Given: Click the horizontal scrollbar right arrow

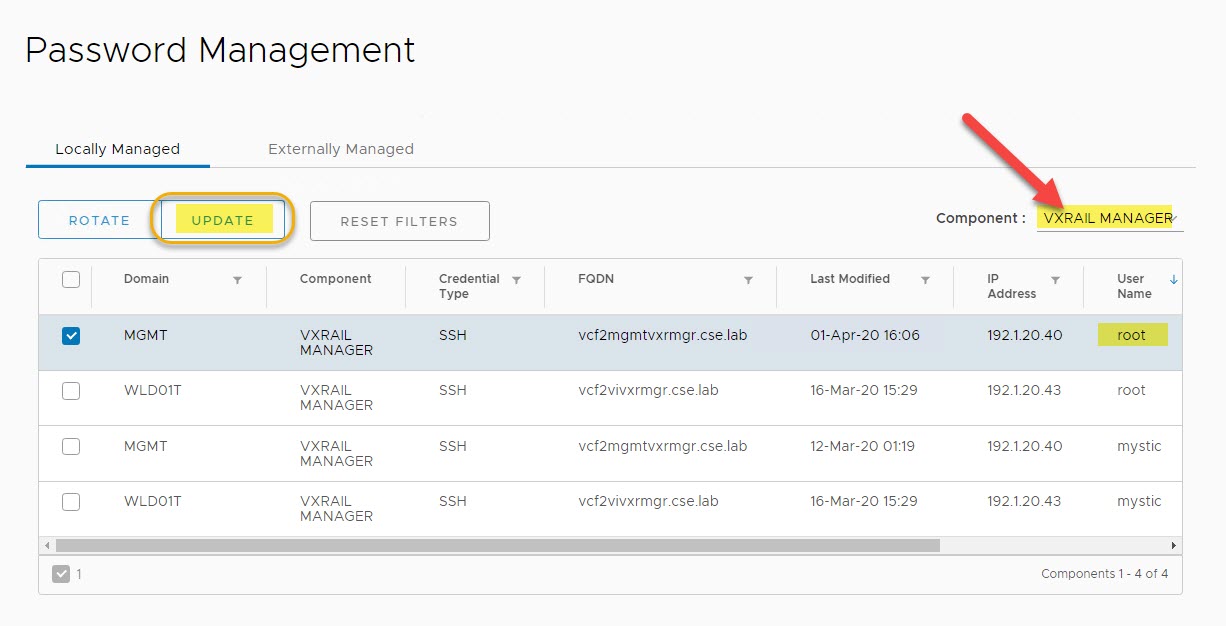Looking at the screenshot, I should (1174, 546).
